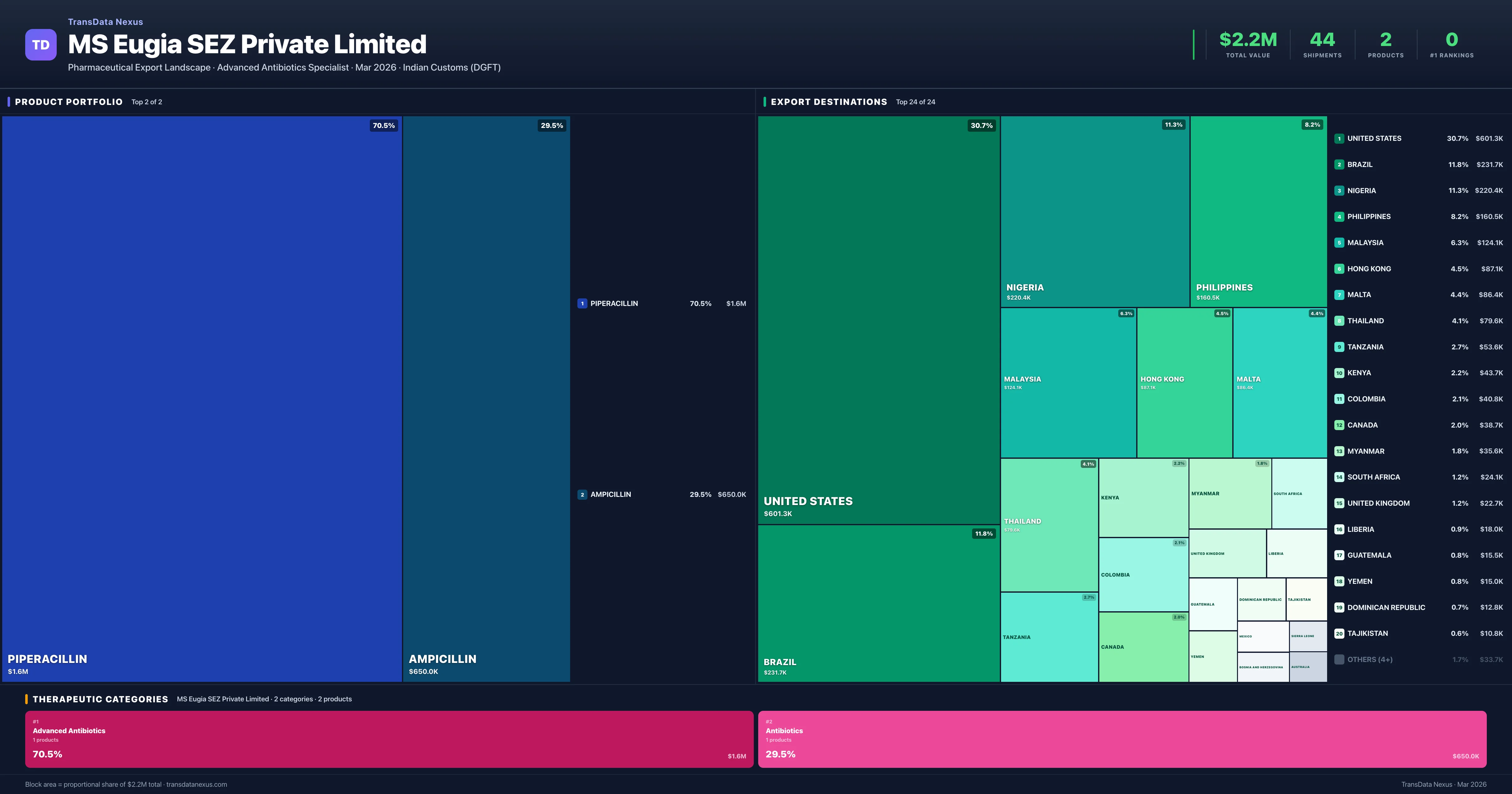This screenshot has height=794, width=1512.
Task: Click the United States treemap tile
Action: 878,319
